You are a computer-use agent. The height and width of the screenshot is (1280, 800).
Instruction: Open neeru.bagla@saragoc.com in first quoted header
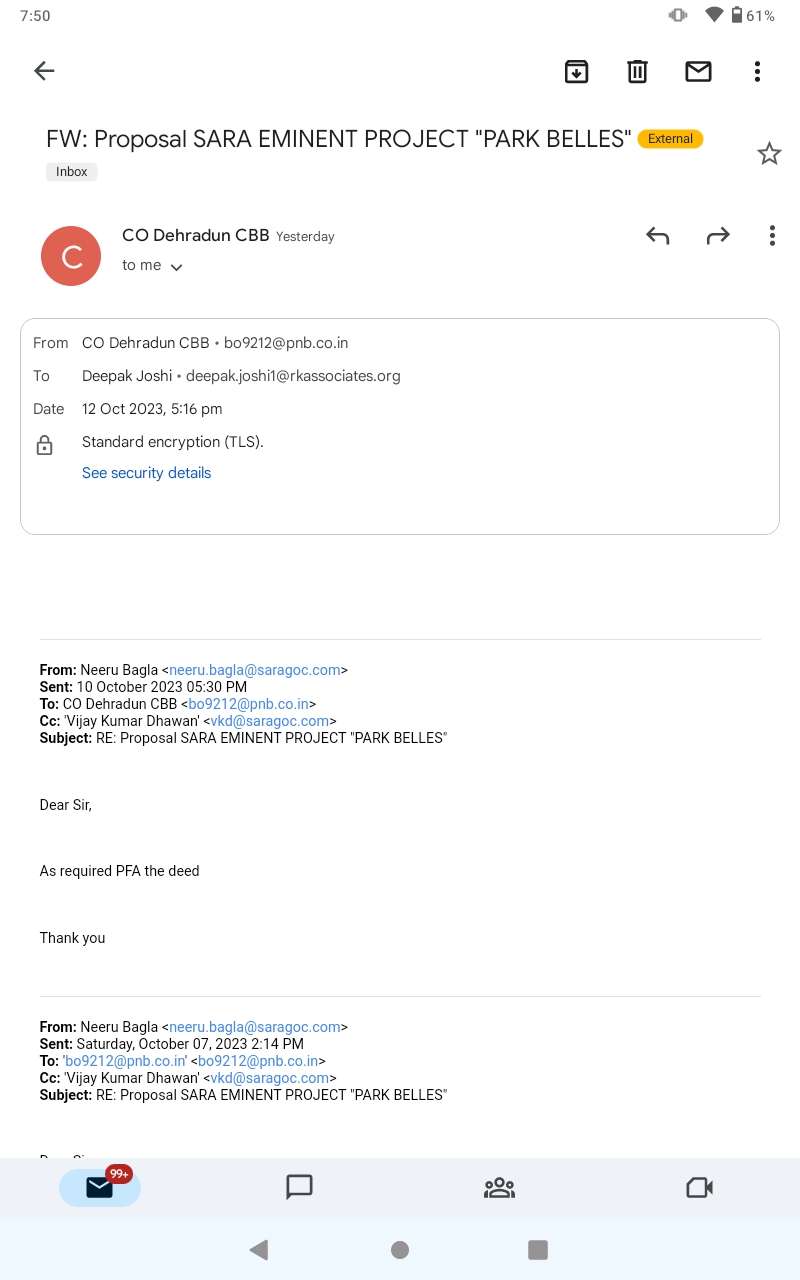(x=255, y=670)
